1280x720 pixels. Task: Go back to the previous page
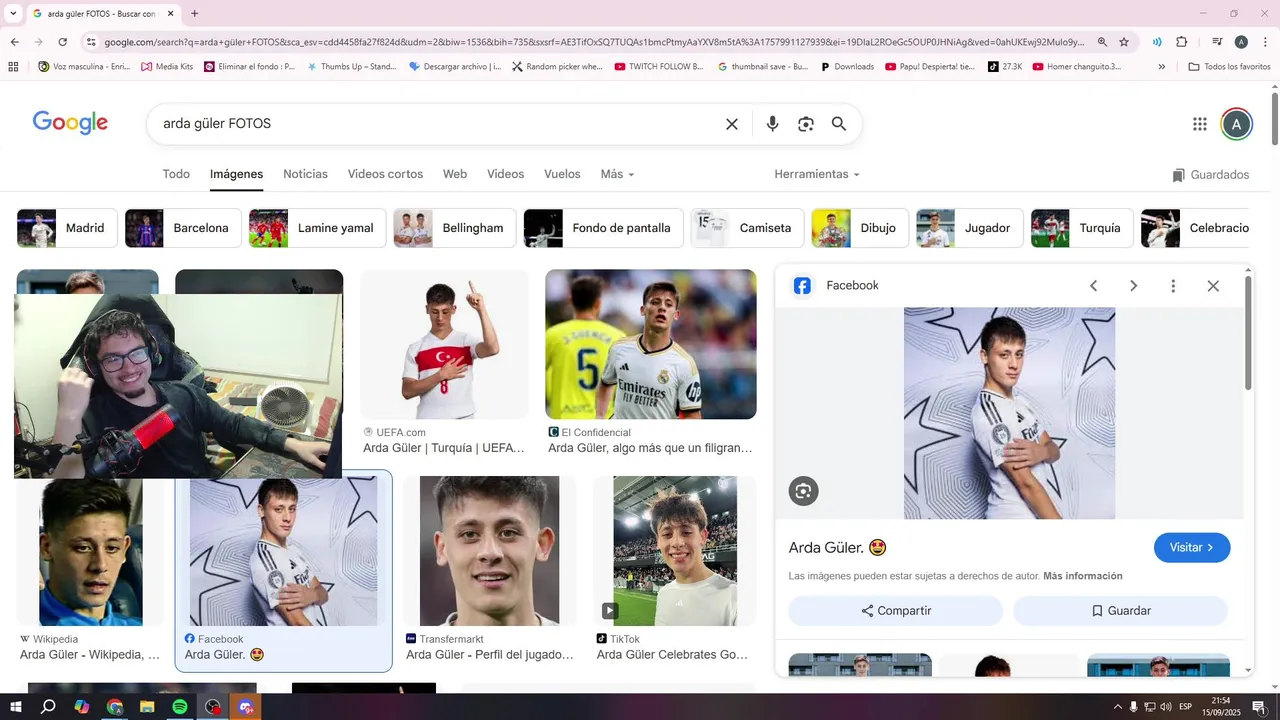click(x=14, y=42)
